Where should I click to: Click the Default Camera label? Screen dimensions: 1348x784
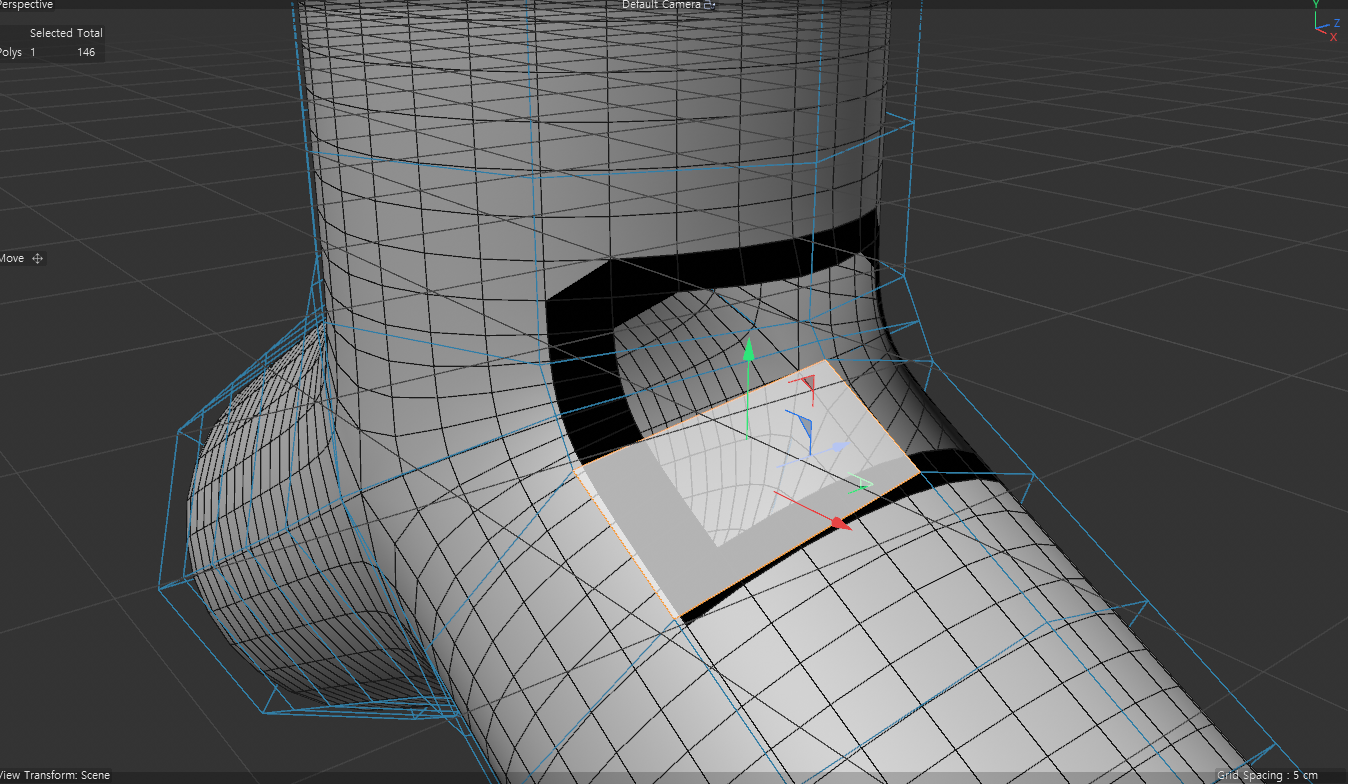coord(661,4)
